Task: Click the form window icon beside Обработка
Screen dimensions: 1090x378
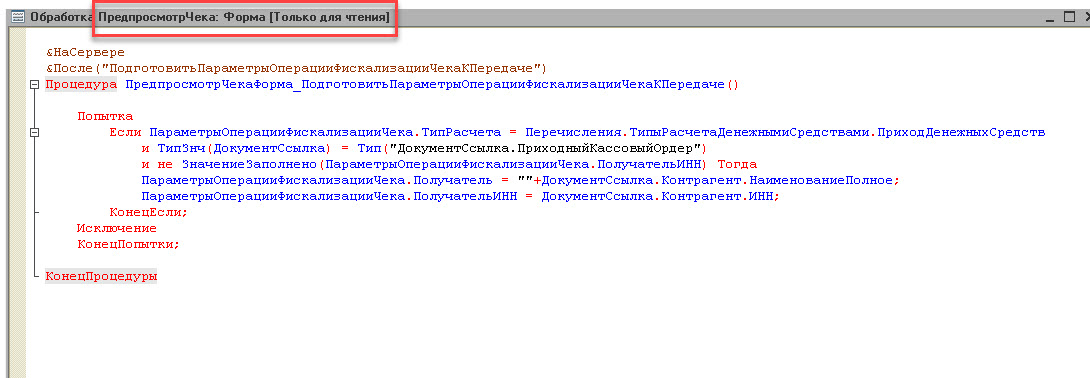Action: (x=18, y=16)
